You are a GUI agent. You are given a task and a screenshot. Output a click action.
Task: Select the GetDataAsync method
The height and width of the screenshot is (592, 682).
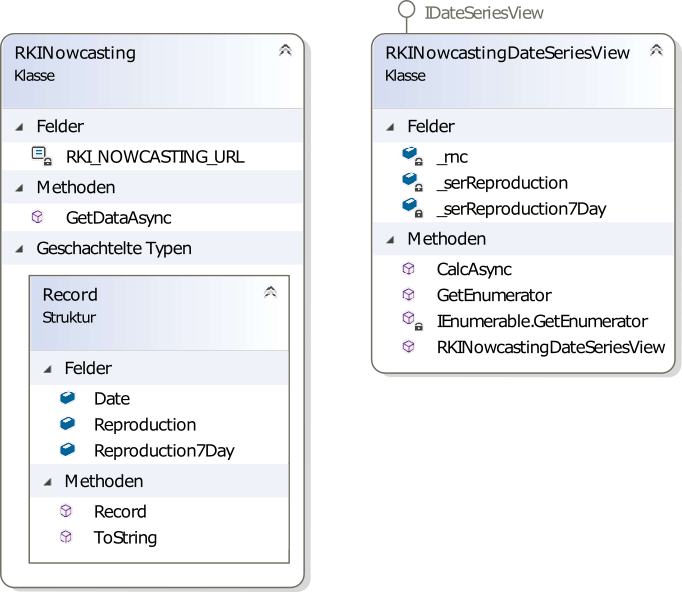tap(119, 217)
